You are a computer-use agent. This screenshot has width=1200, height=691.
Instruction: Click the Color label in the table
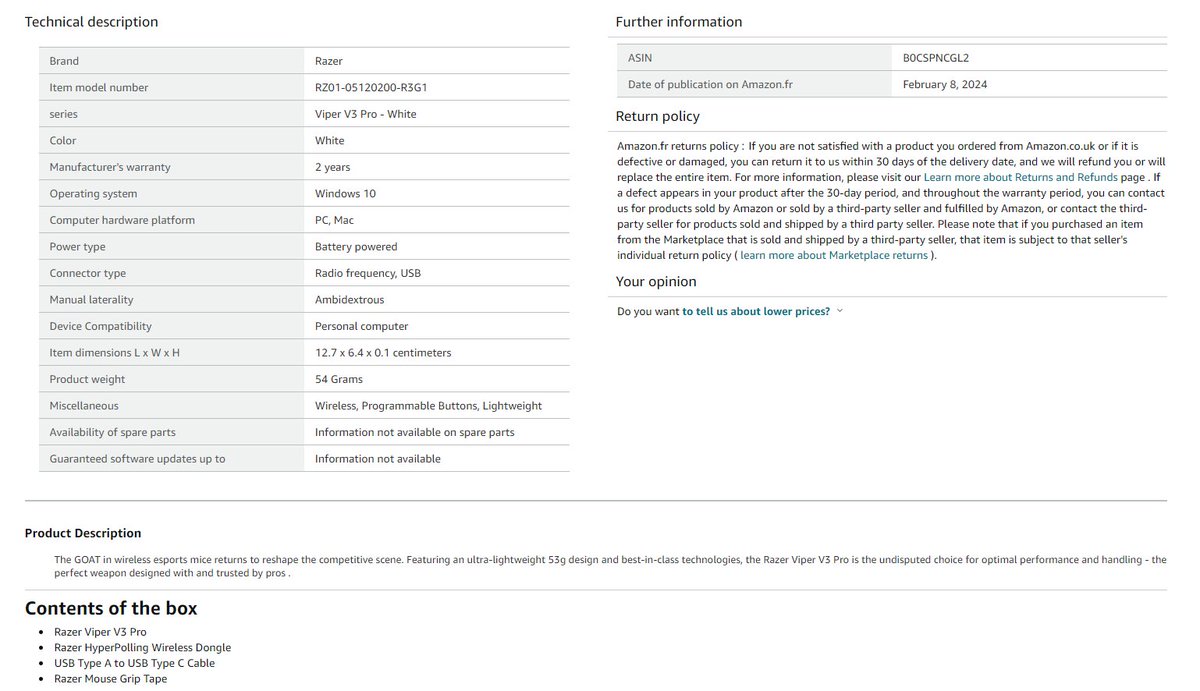click(x=63, y=140)
